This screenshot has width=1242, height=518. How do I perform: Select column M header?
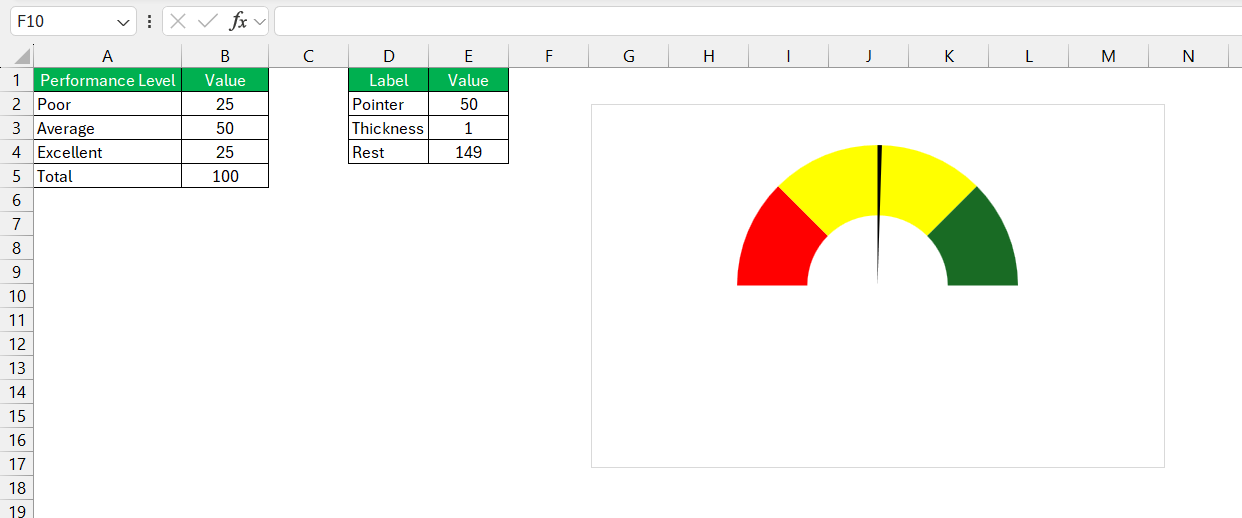click(x=1108, y=56)
